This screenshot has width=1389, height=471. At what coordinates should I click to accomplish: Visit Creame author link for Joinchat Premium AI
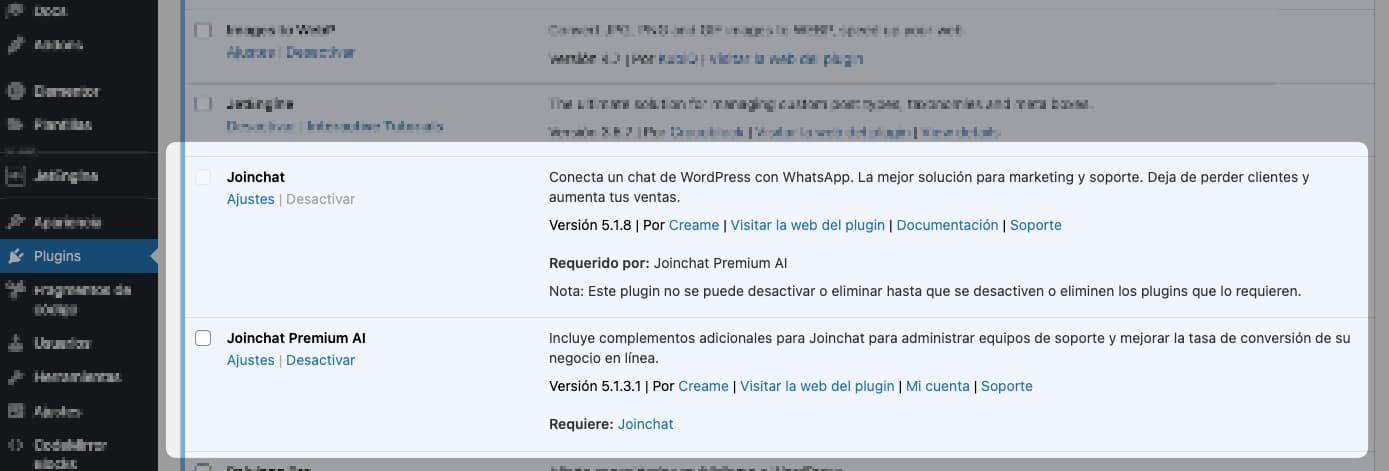click(703, 386)
